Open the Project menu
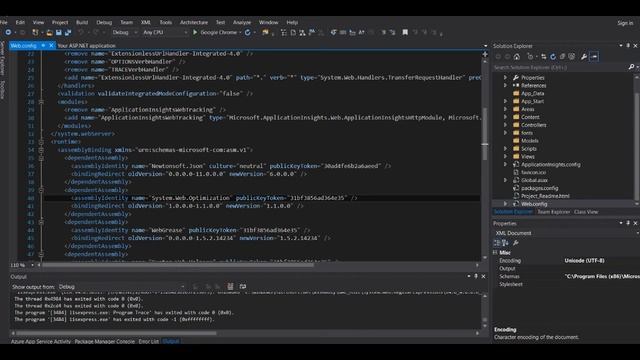640x360 pixels. (x=60, y=22)
